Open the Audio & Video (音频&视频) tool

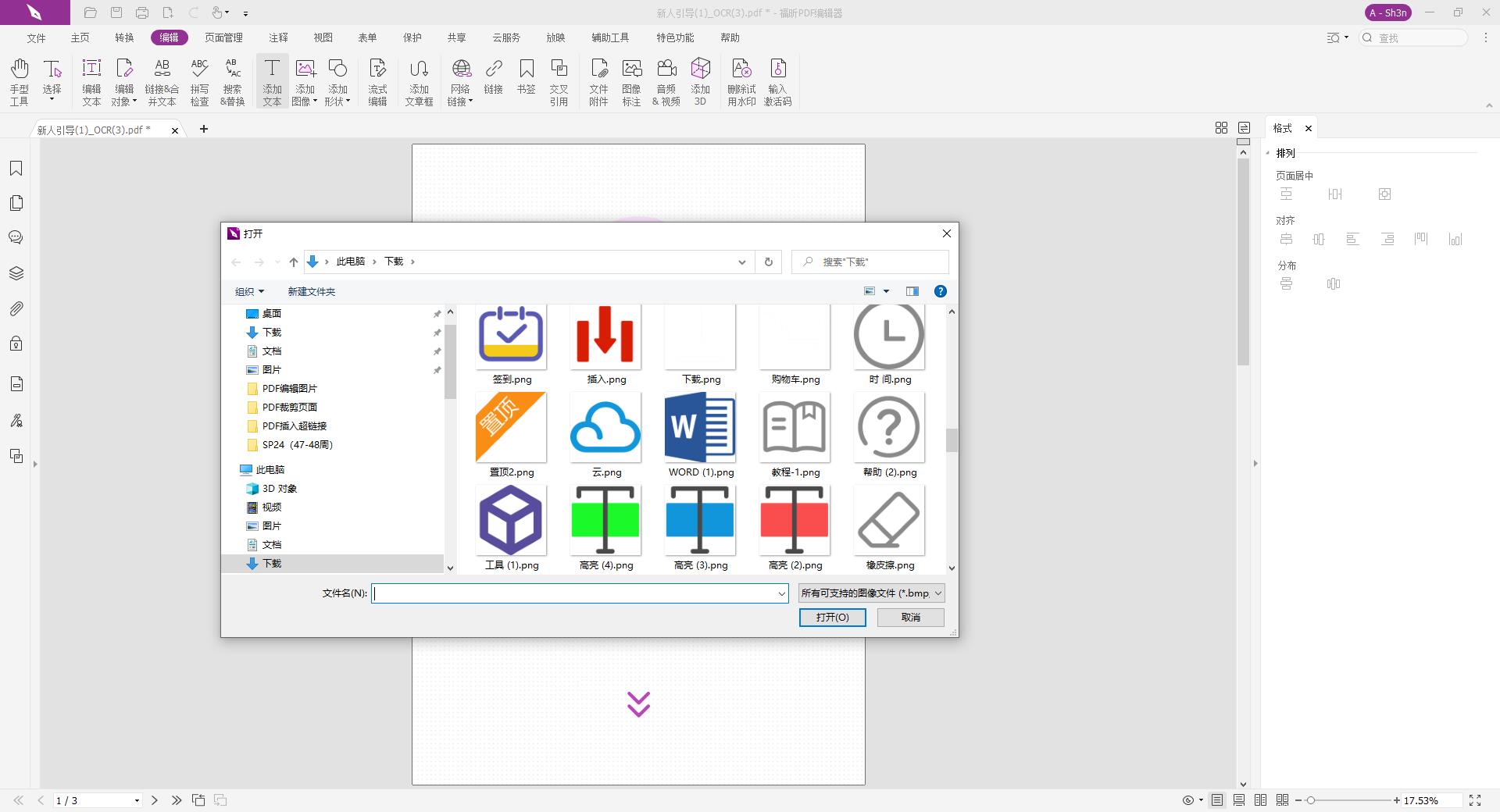click(x=666, y=80)
